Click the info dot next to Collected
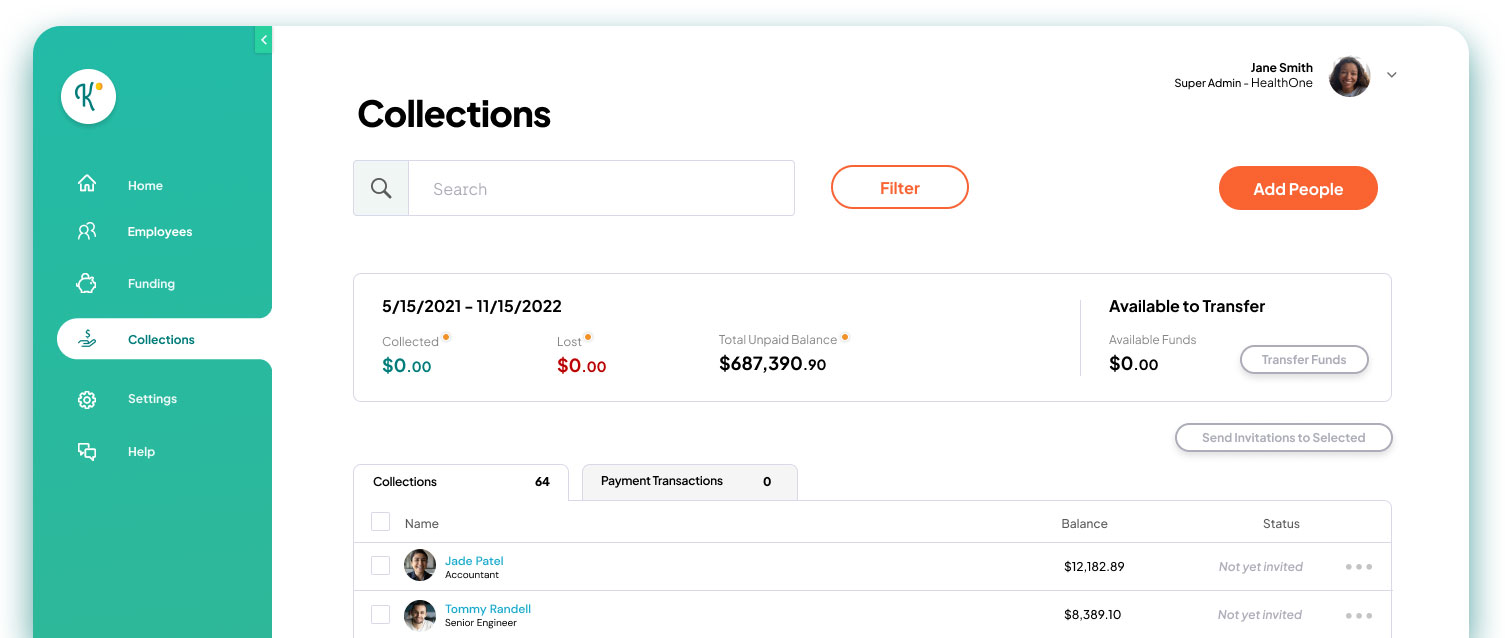1505x638 pixels. tap(446, 337)
